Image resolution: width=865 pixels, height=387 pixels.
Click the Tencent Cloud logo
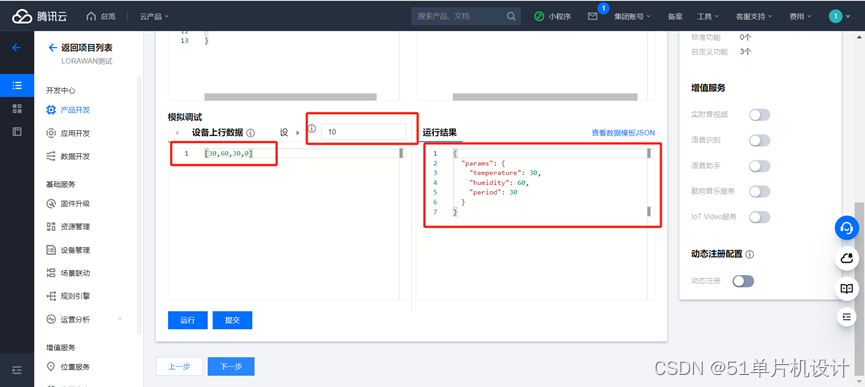click(x=40, y=16)
